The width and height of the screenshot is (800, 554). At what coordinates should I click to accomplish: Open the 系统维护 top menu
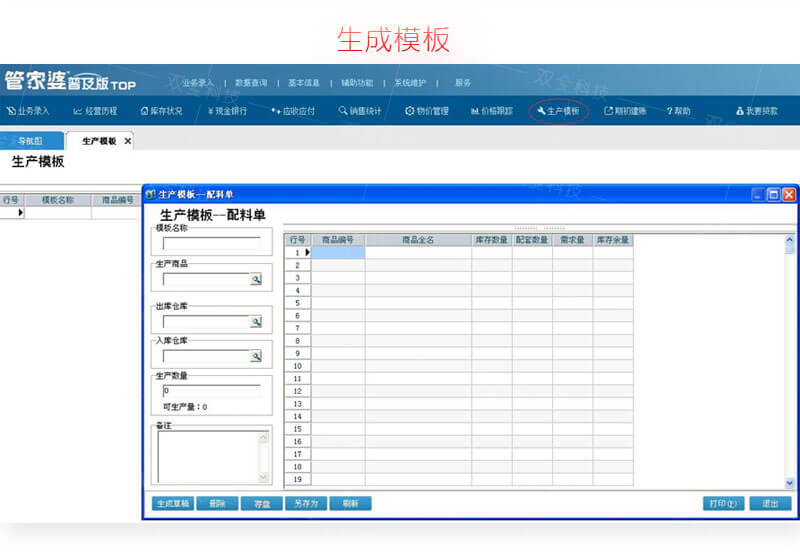point(410,83)
